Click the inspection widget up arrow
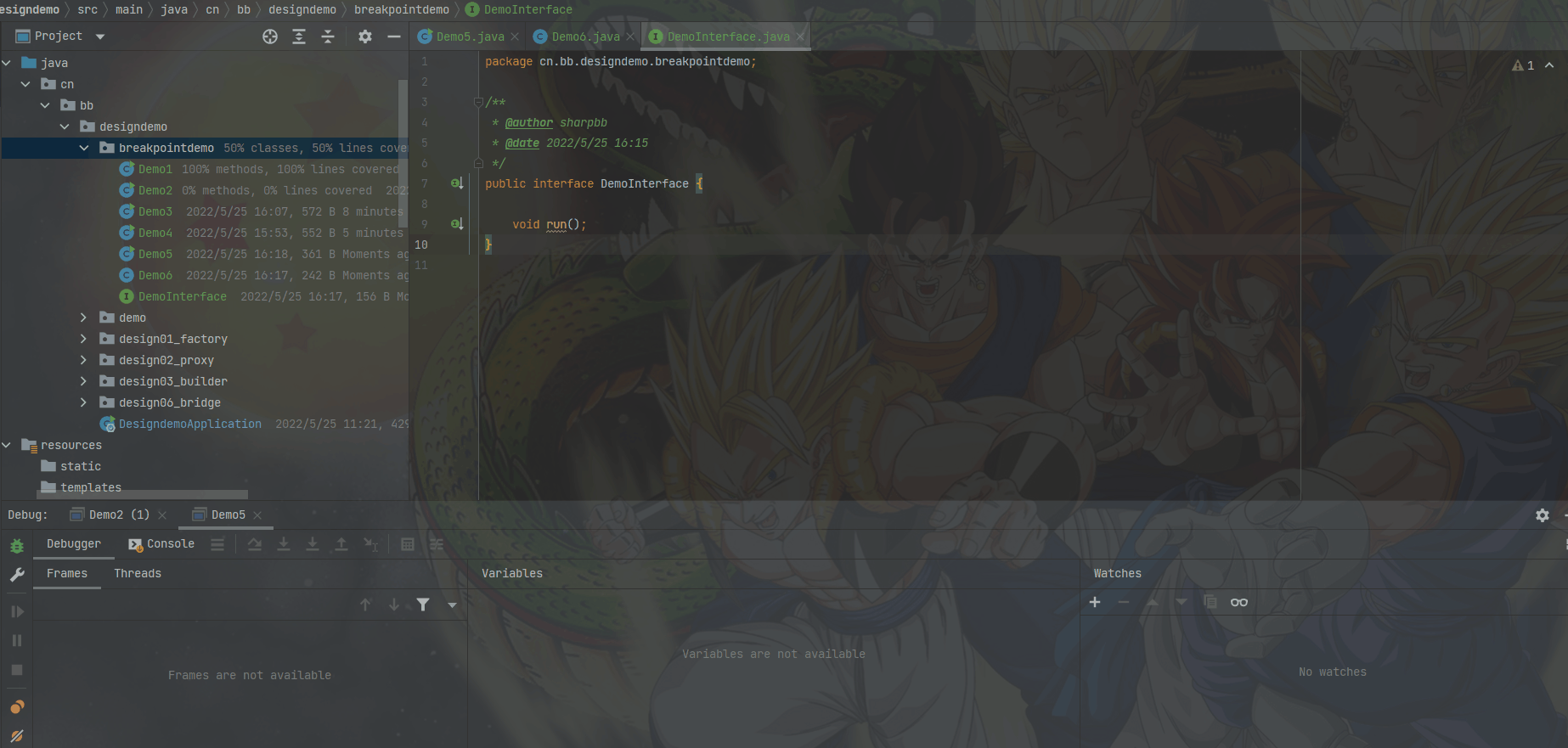This screenshot has height=748, width=1568. point(1549,65)
